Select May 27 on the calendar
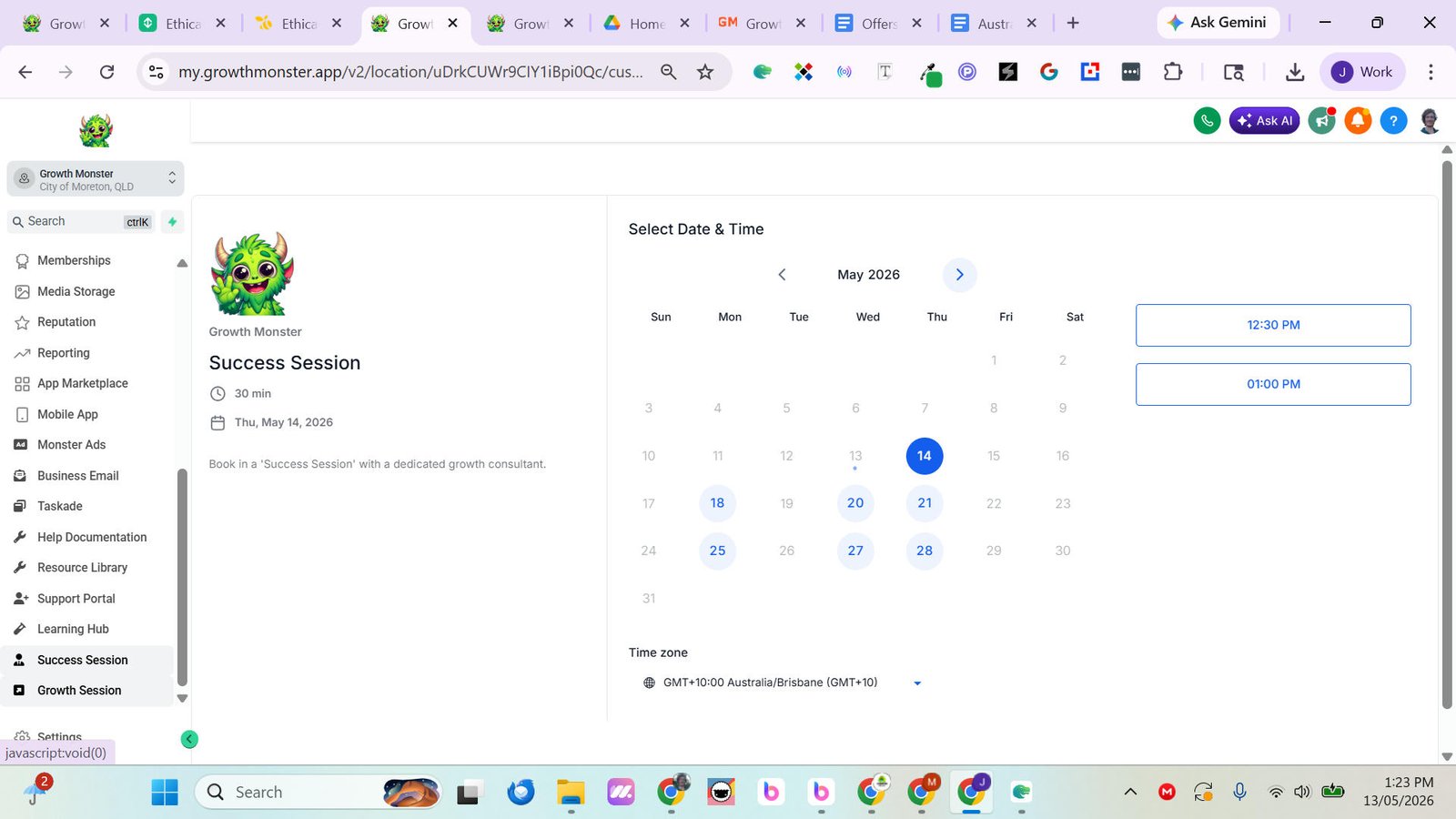The image size is (1456, 819). 855,551
